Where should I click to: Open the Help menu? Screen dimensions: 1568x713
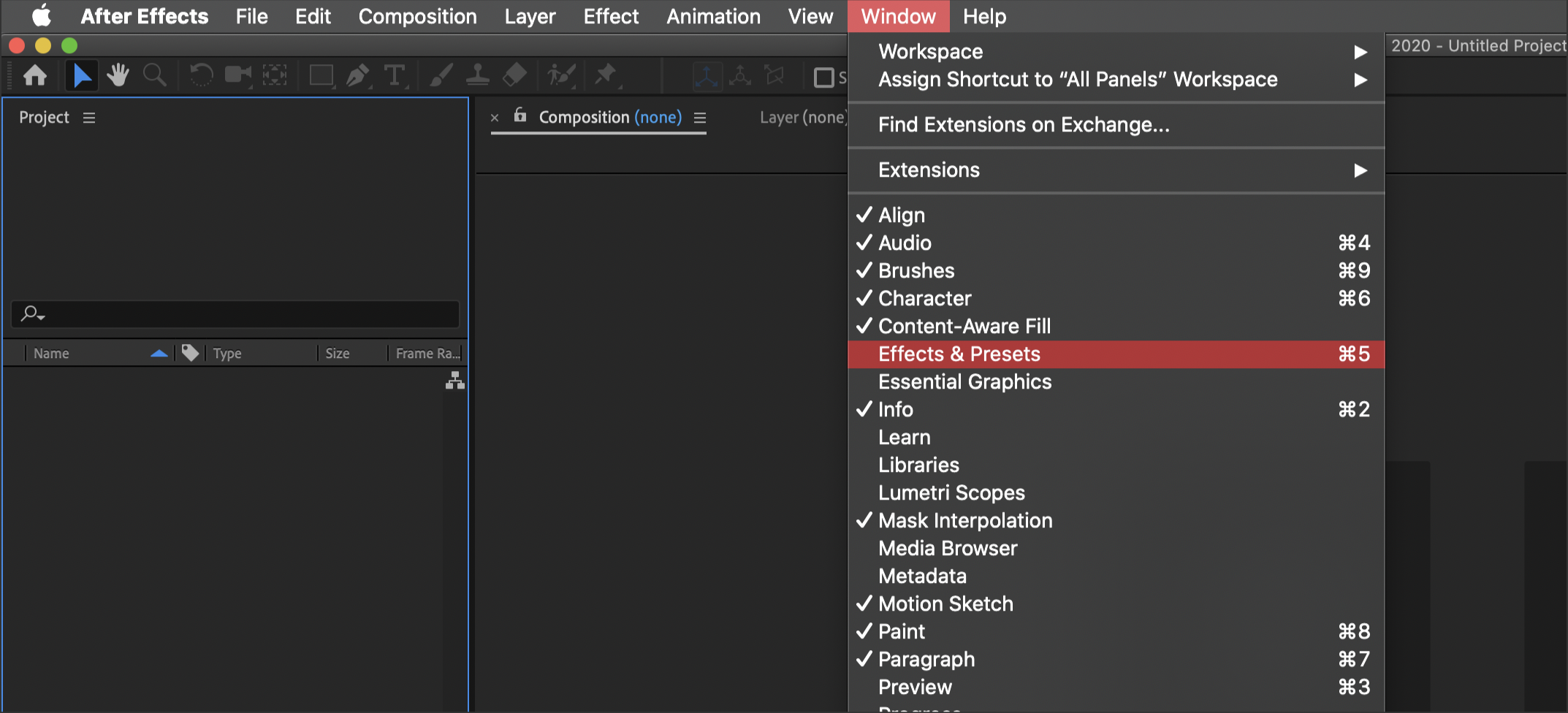click(984, 16)
